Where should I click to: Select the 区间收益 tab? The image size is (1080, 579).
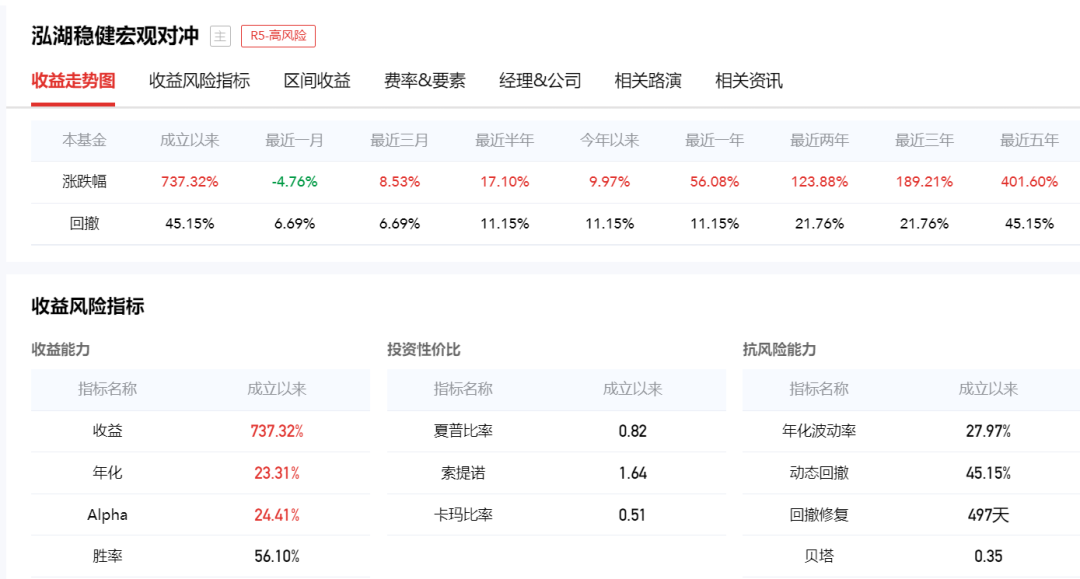click(x=317, y=81)
